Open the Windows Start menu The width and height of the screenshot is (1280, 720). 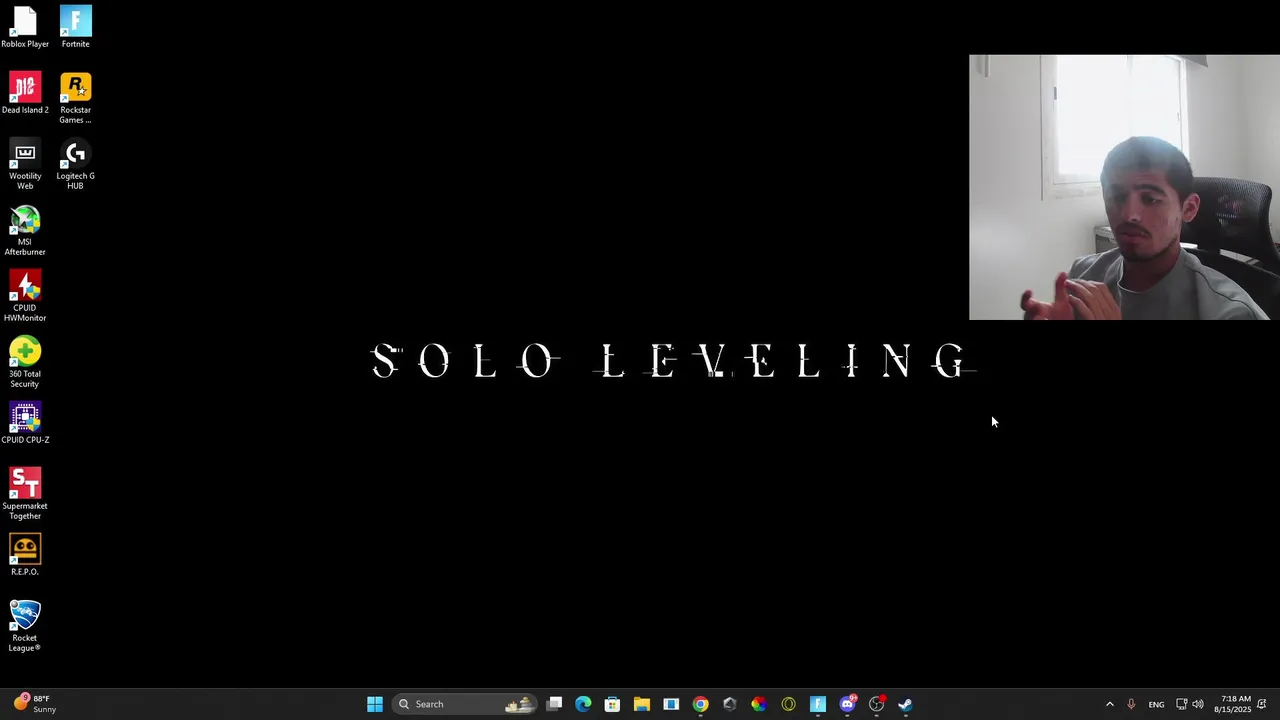coord(375,704)
